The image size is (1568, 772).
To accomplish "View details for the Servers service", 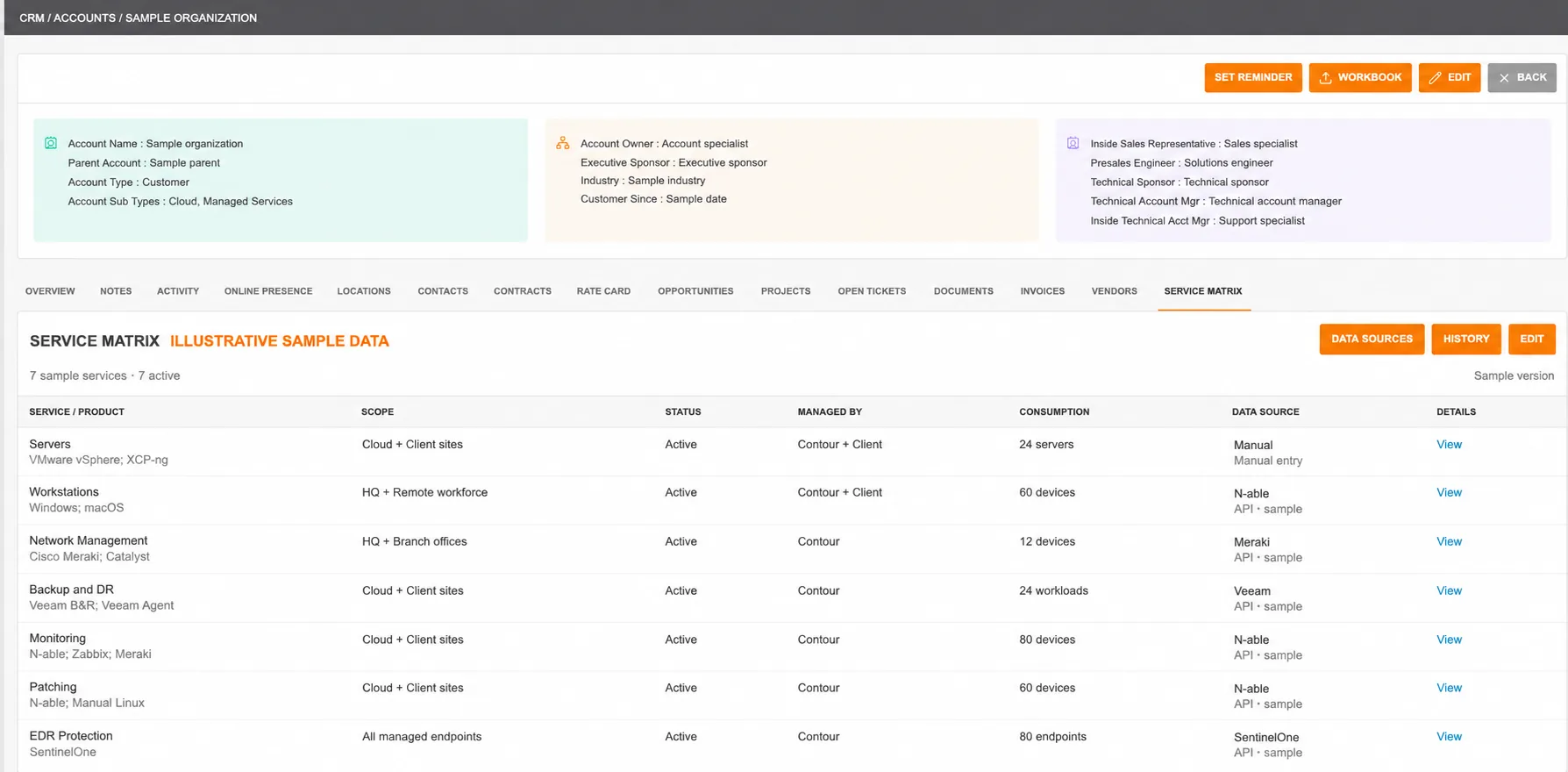I will pos(1449,445).
